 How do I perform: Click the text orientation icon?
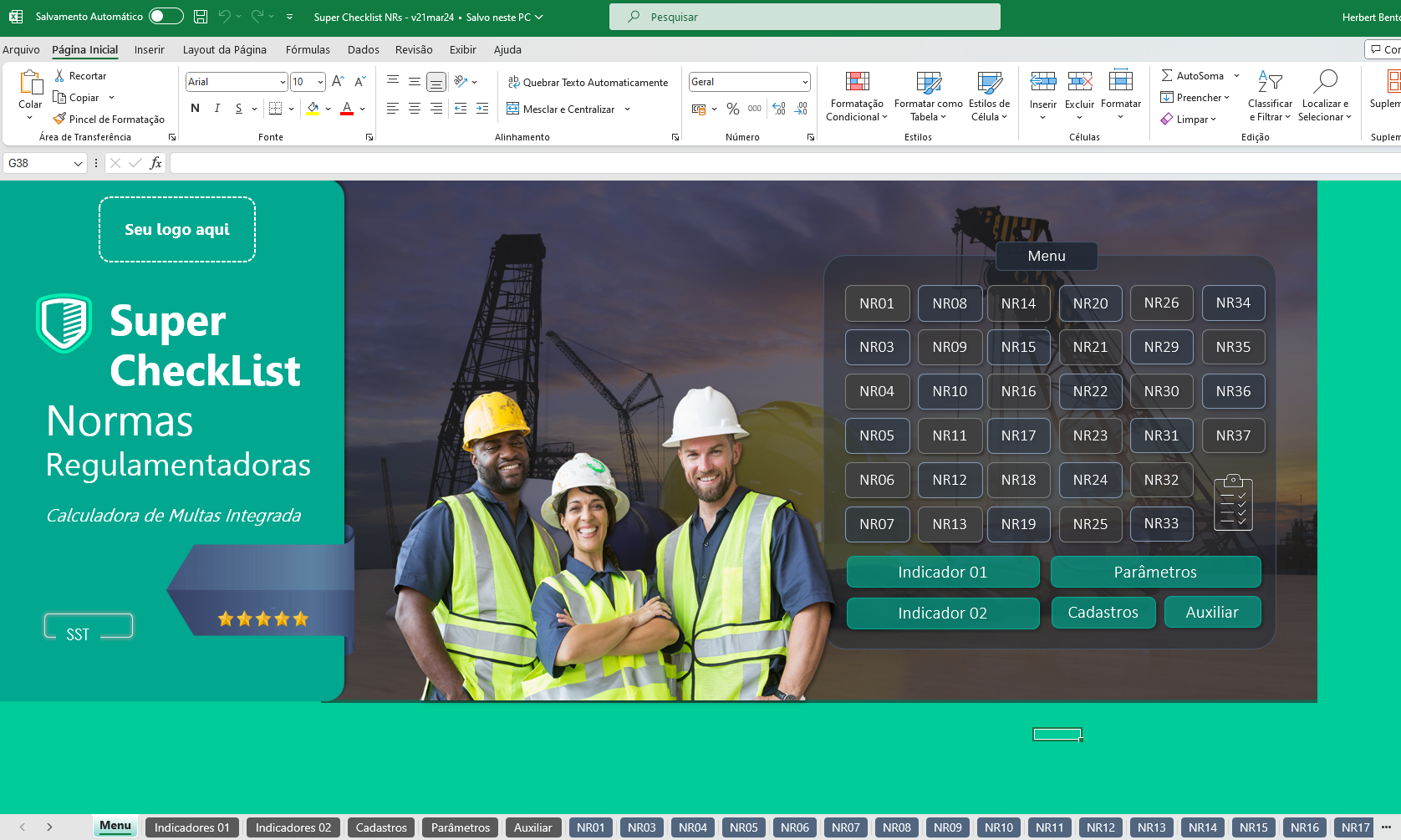click(x=461, y=81)
